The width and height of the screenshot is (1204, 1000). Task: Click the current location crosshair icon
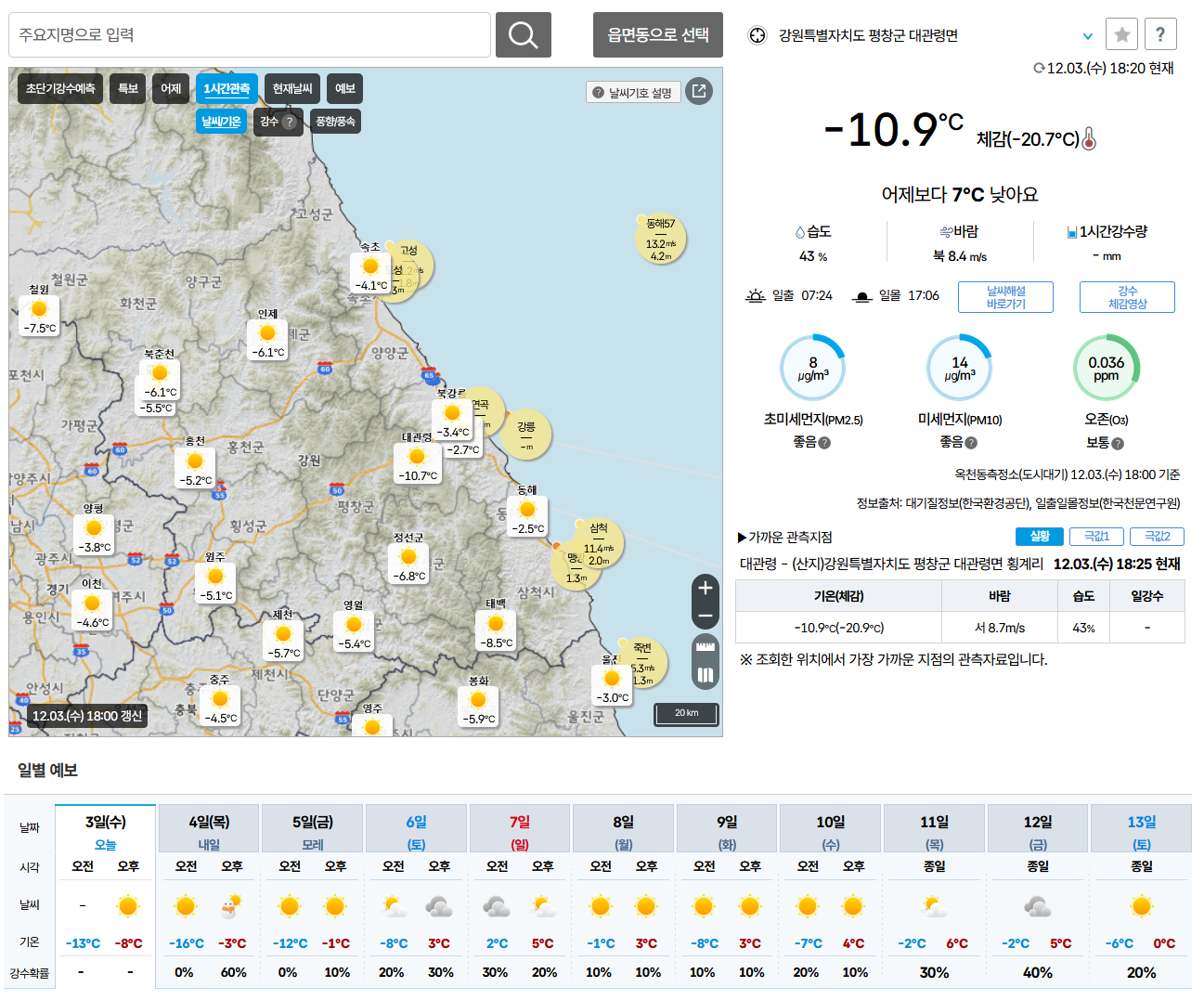757,35
